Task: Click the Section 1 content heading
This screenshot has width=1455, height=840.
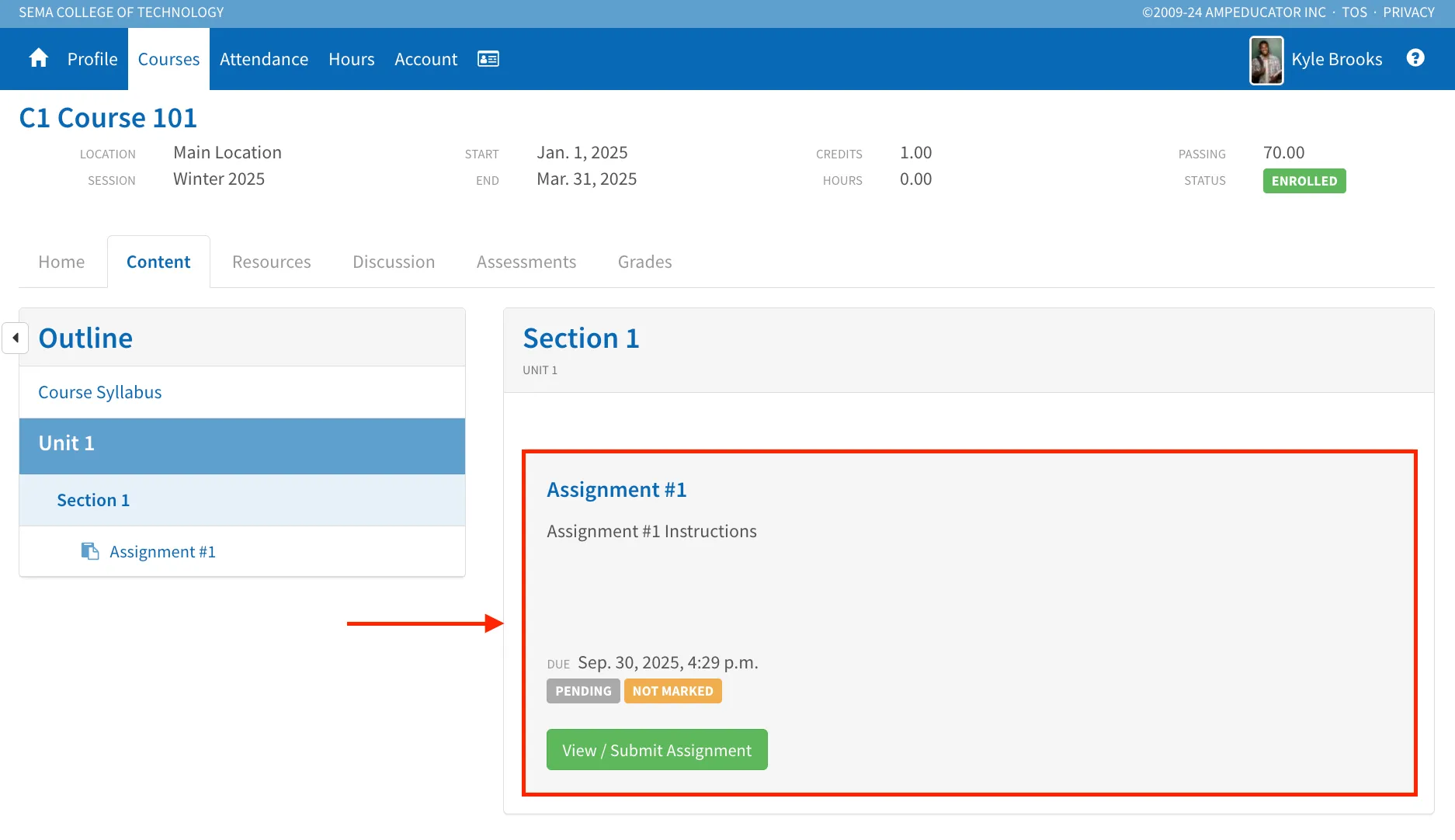Action: [x=581, y=338]
